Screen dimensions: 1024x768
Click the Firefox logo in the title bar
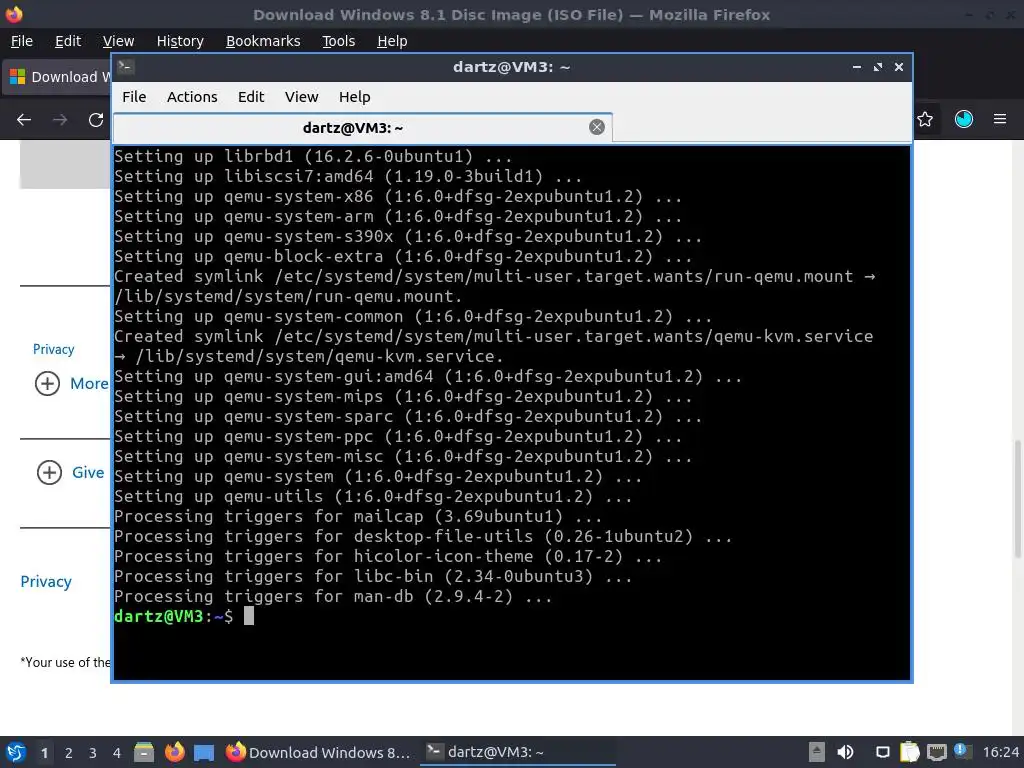(14, 14)
